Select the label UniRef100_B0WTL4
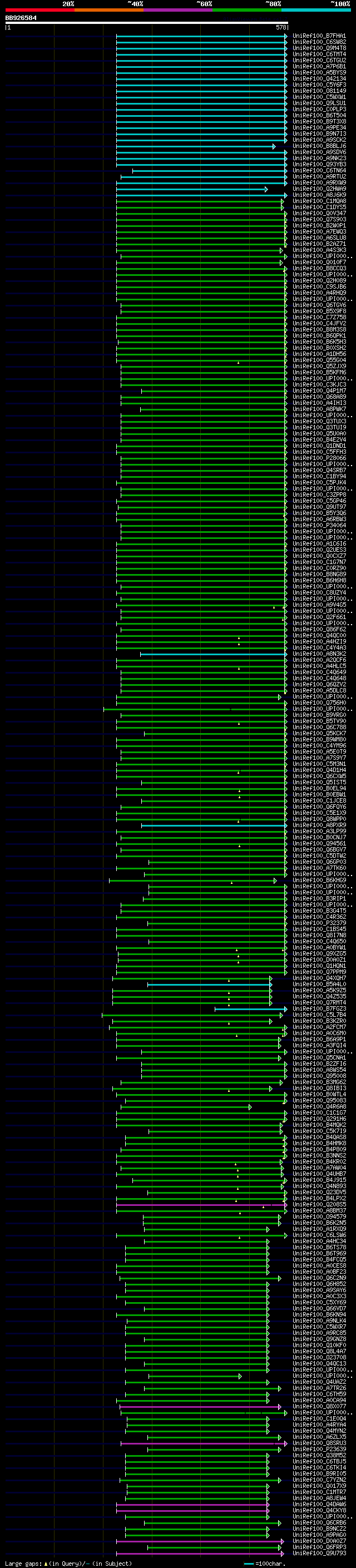This screenshot has height=1568, width=356. 319,1095
